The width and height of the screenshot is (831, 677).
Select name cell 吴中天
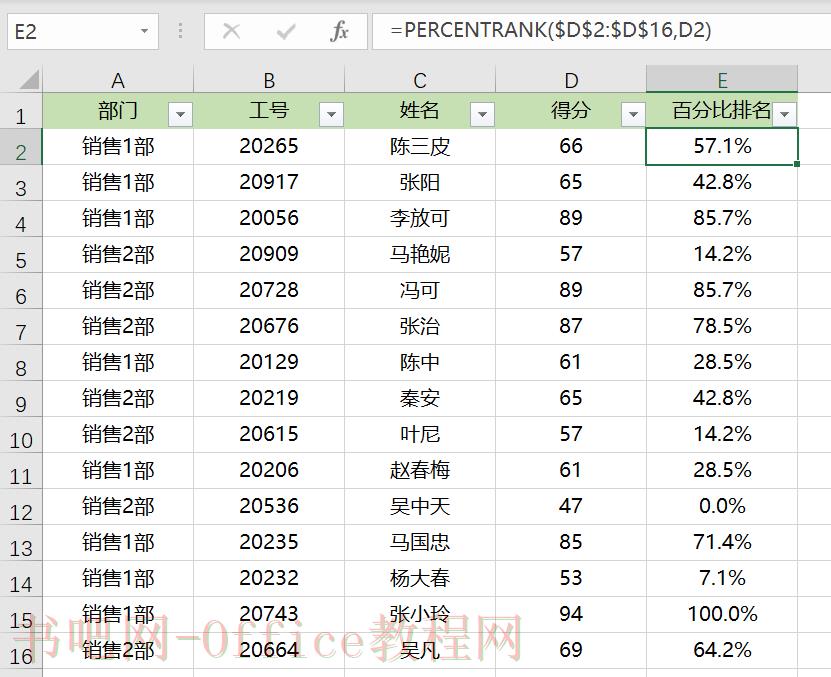coord(420,507)
